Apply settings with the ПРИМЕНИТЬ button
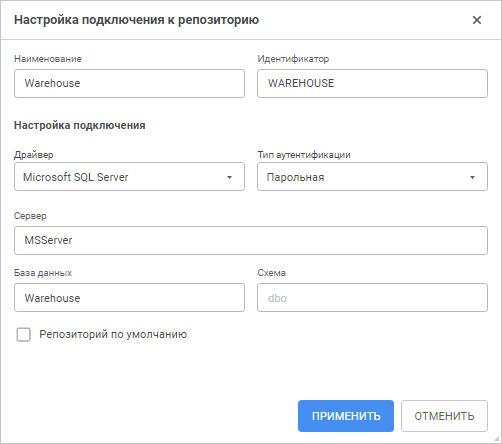This screenshot has width=502, height=444. point(346,416)
